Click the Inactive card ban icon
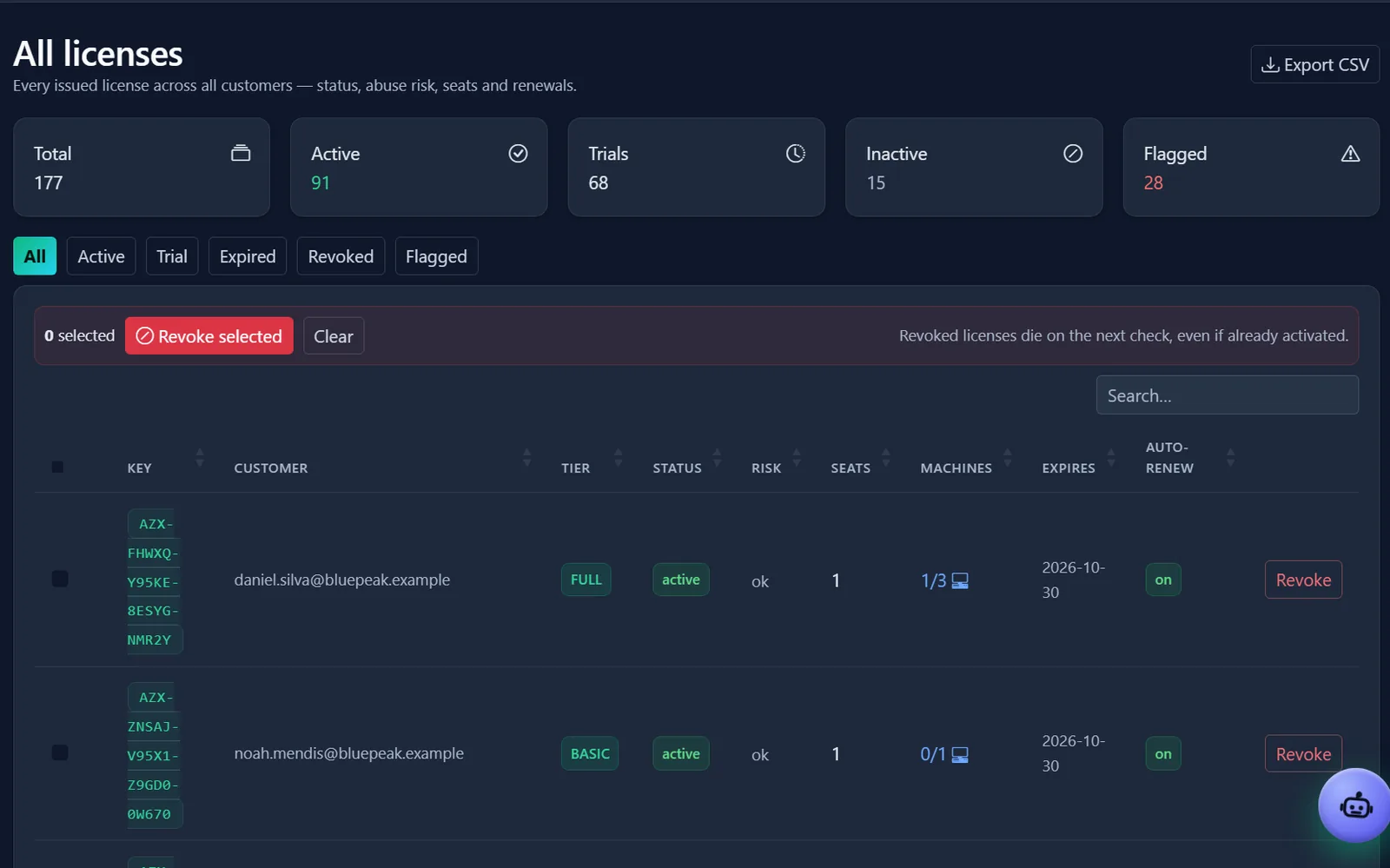The image size is (1390, 868). click(1073, 154)
